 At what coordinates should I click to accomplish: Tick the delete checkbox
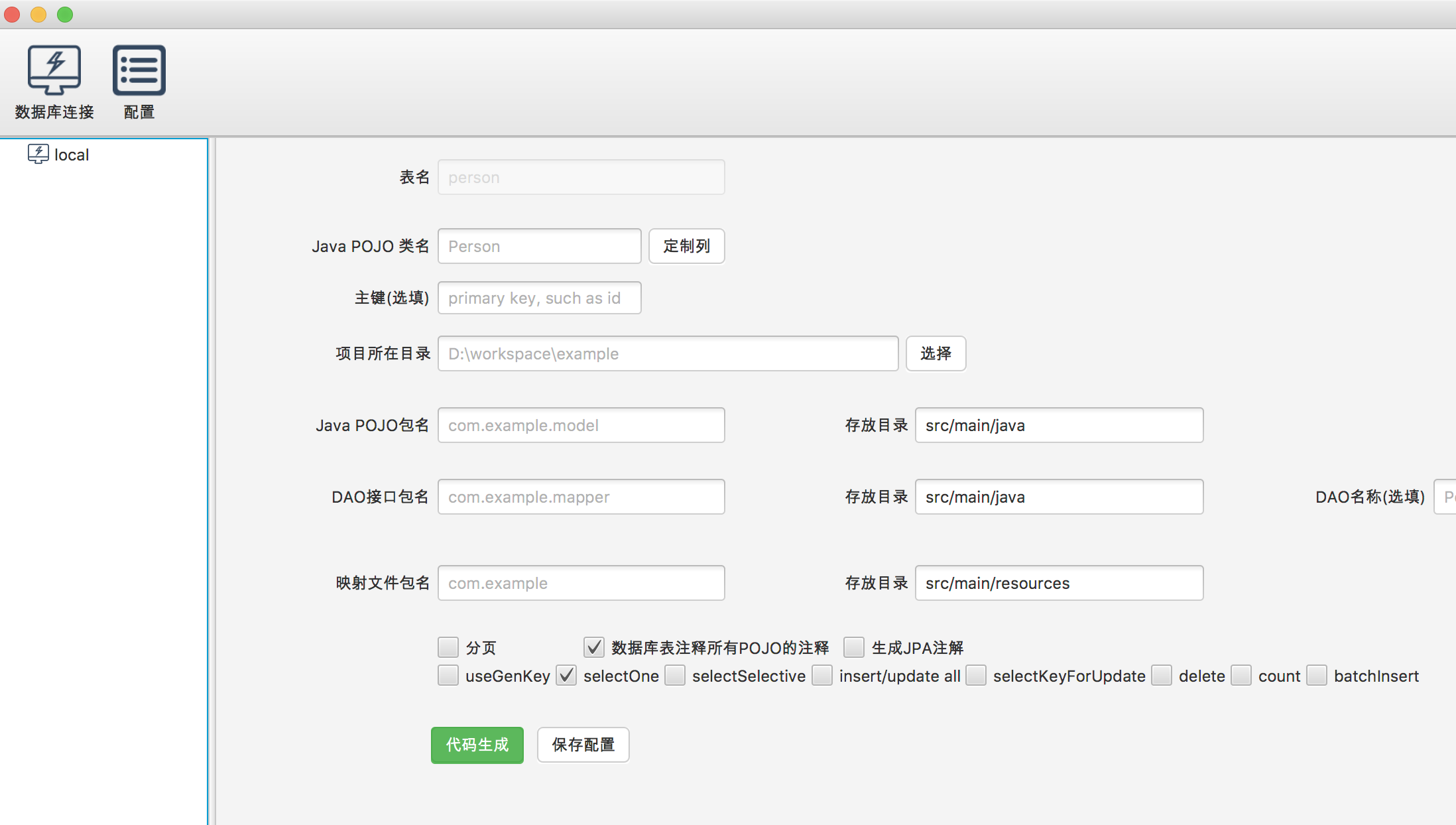click(1162, 676)
